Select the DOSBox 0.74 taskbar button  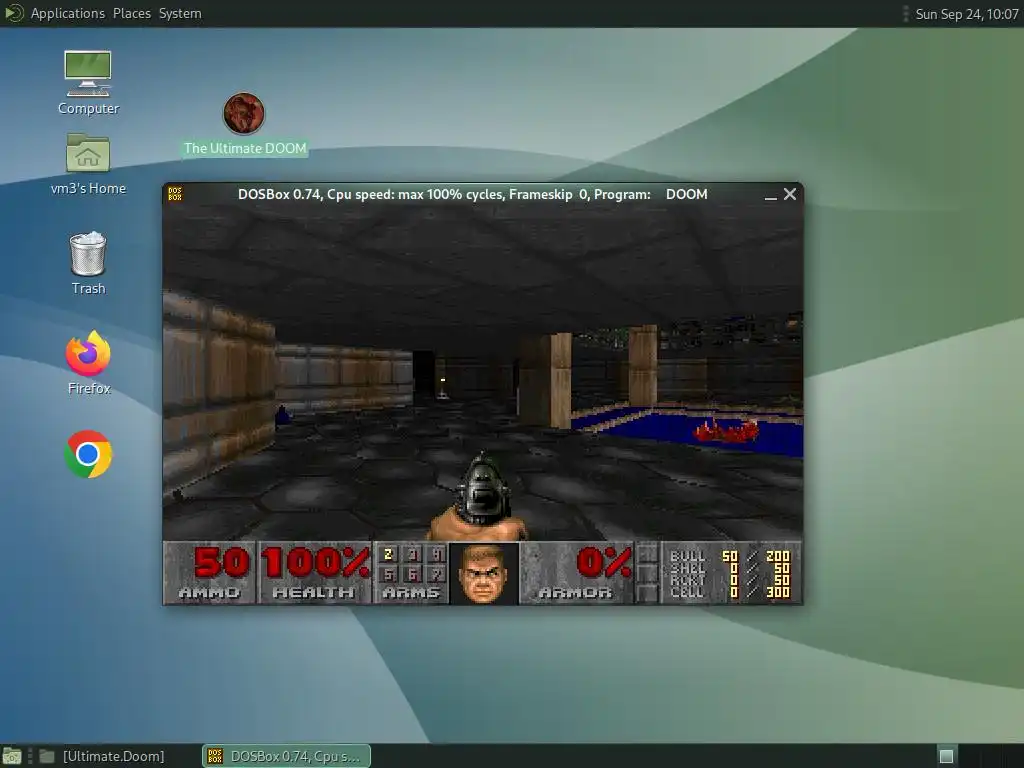(x=286, y=756)
